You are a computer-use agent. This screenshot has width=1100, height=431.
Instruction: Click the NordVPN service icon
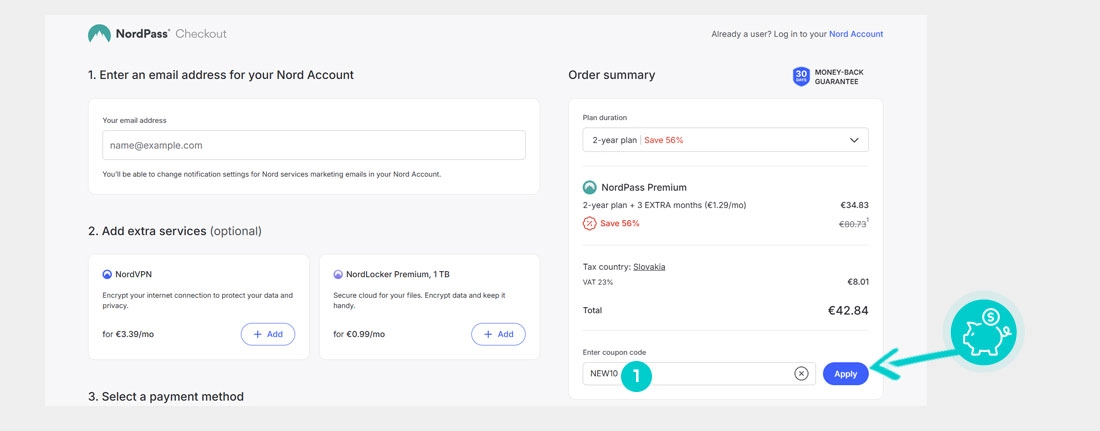(x=107, y=274)
